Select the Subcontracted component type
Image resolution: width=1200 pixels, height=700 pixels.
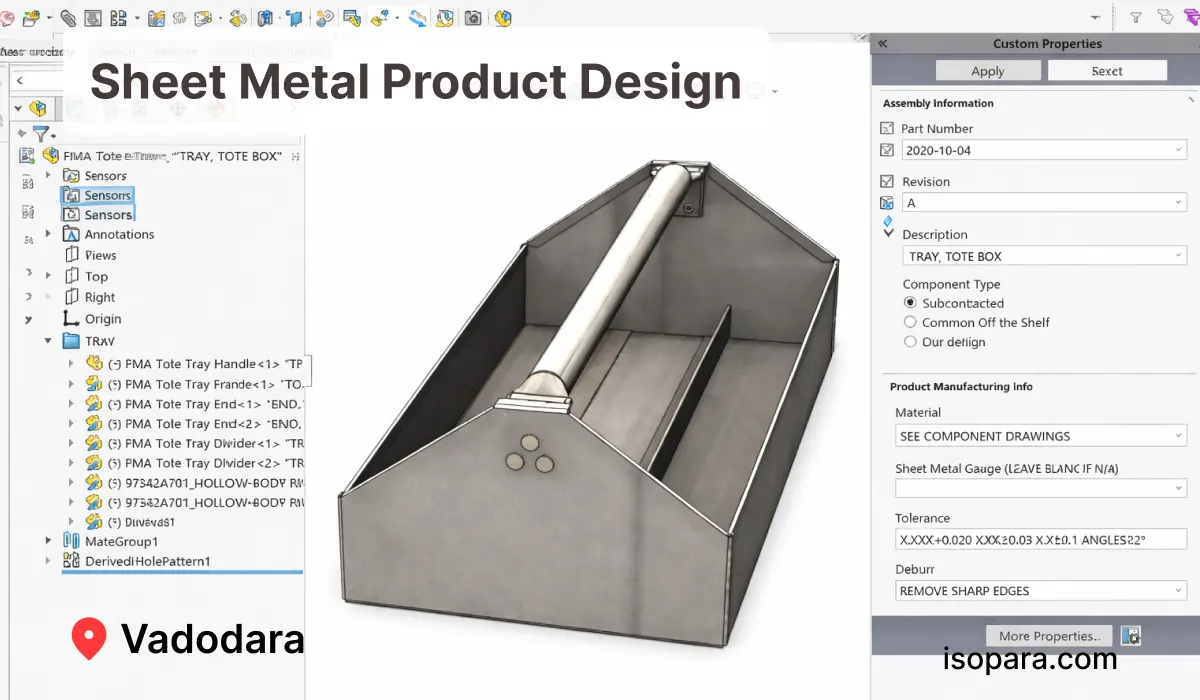point(910,303)
